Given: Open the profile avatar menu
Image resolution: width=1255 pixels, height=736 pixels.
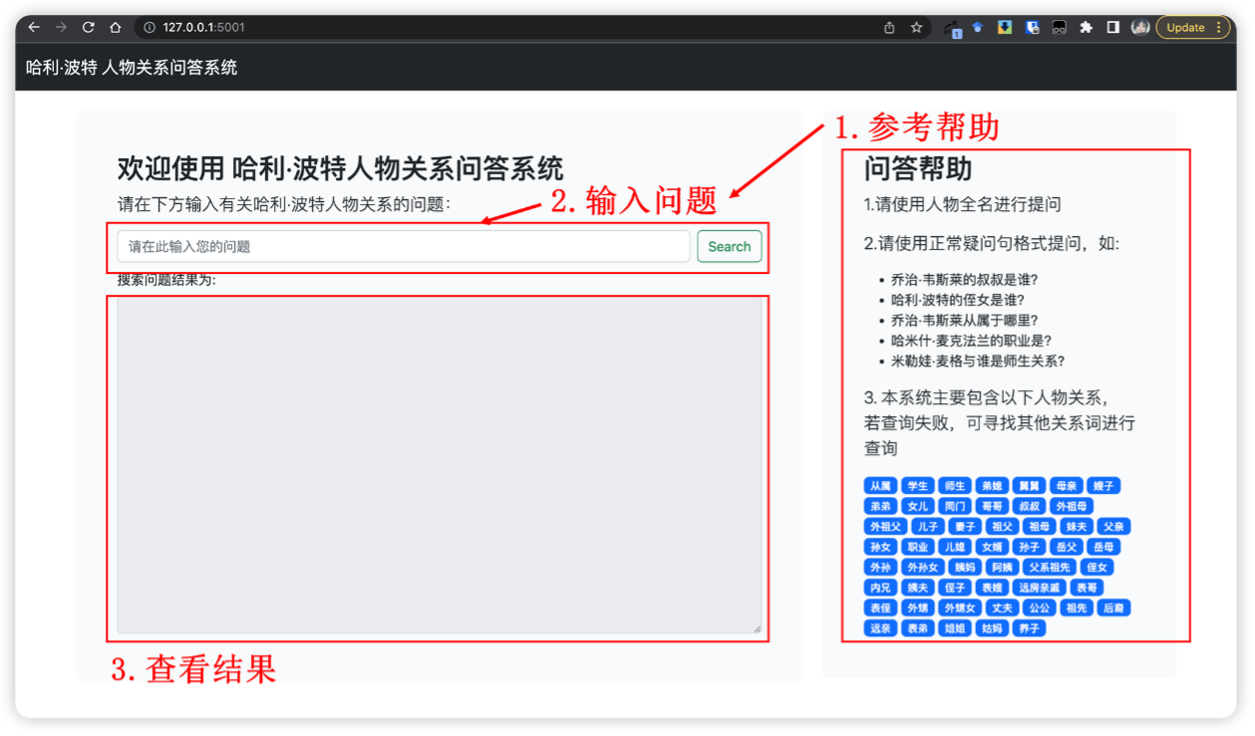Looking at the screenshot, I should pyautogui.click(x=1140, y=28).
